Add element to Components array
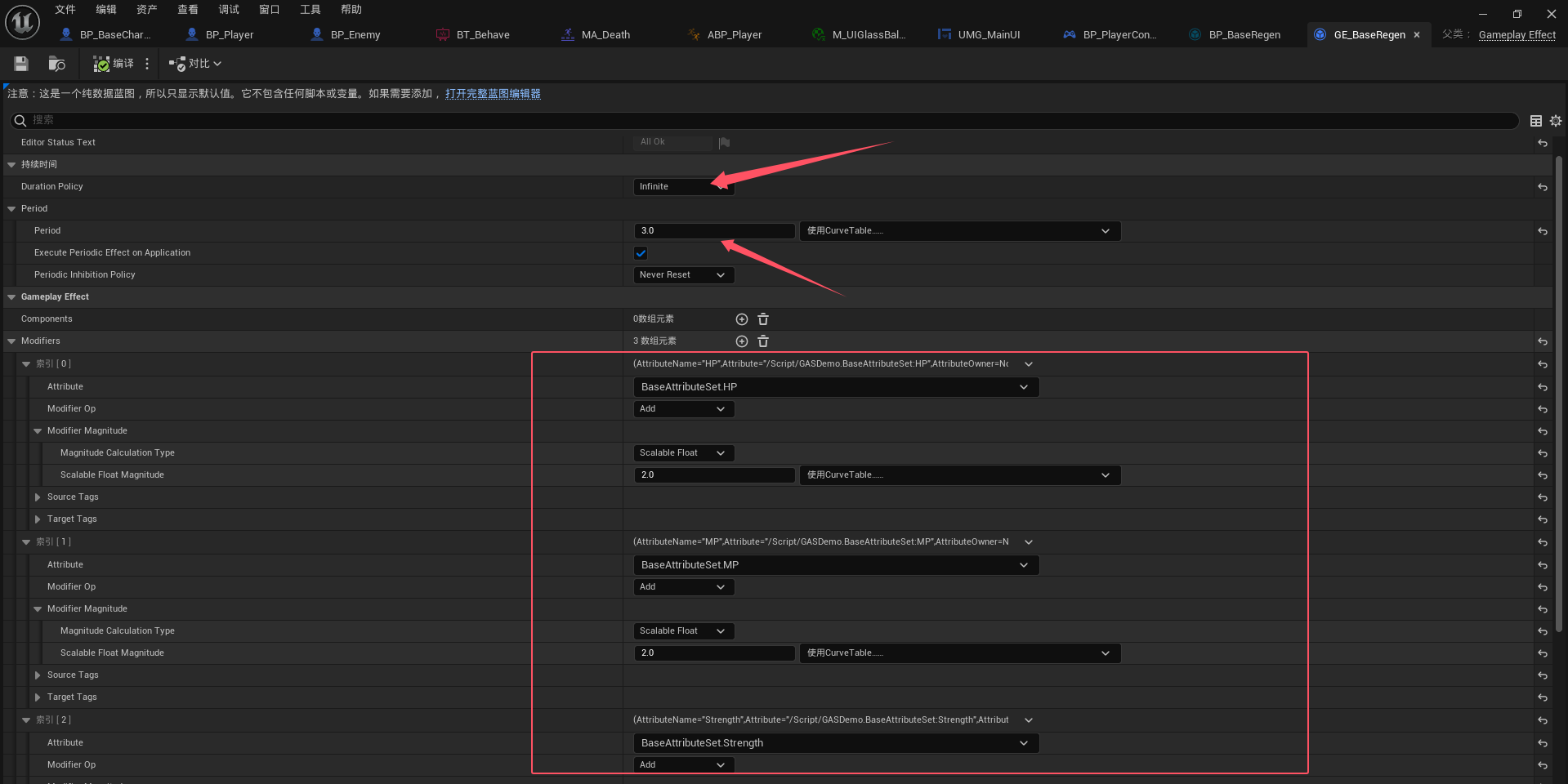The image size is (1568, 784). [x=742, y=319]
